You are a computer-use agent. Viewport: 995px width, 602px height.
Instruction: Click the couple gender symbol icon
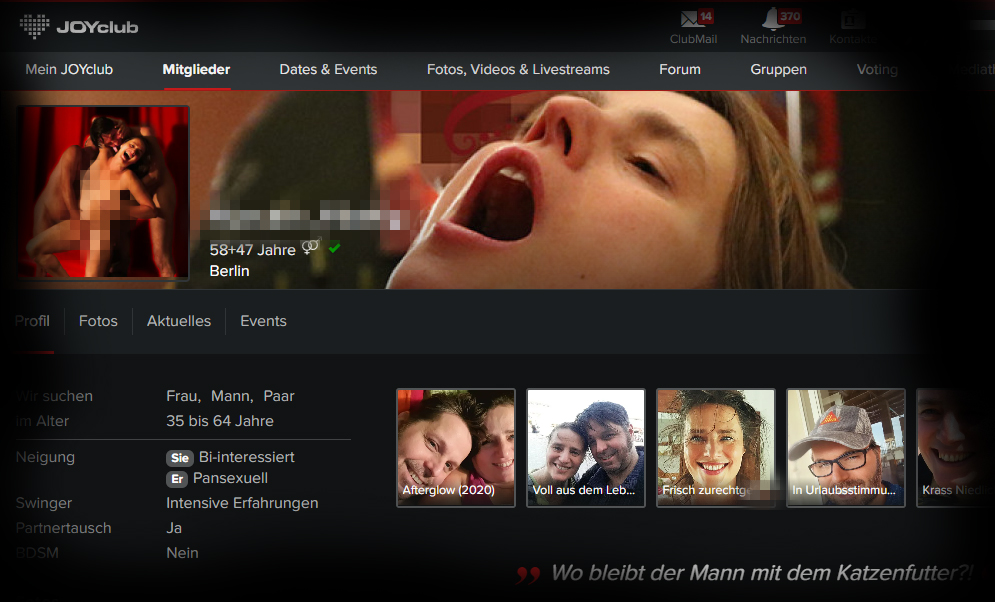[x=311, y=246]
